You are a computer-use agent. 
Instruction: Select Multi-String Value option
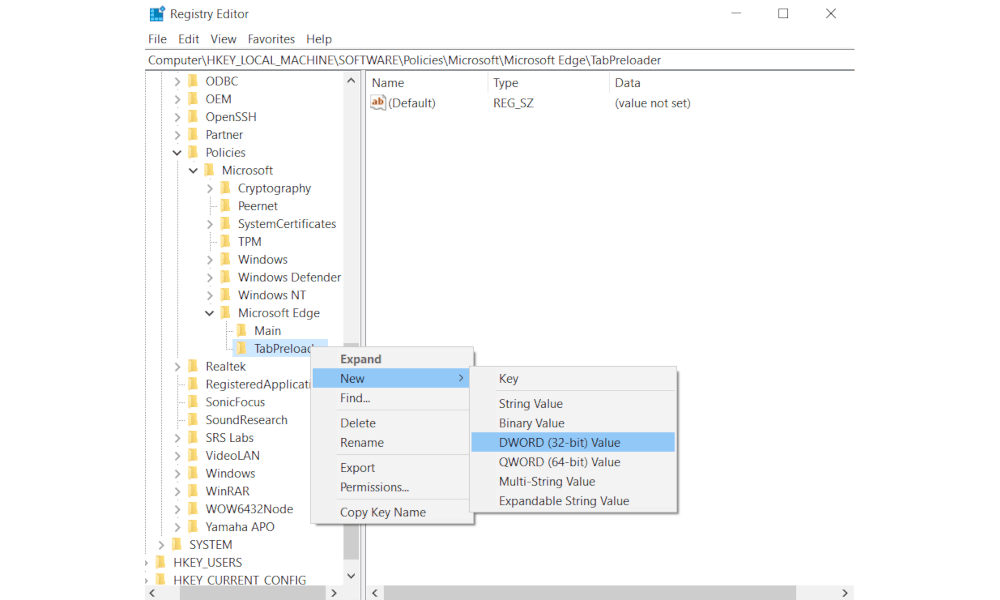click(573, 481)
